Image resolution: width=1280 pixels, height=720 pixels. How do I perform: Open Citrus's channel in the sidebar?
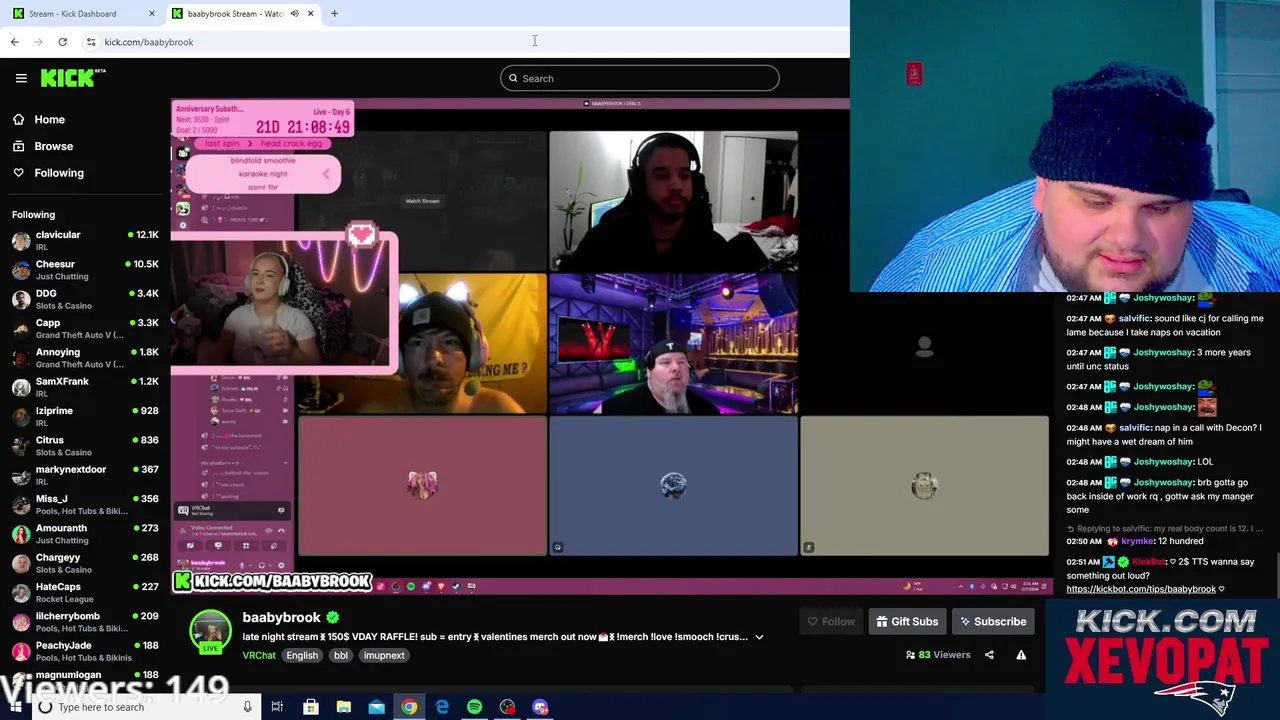(x=84, y=446)
